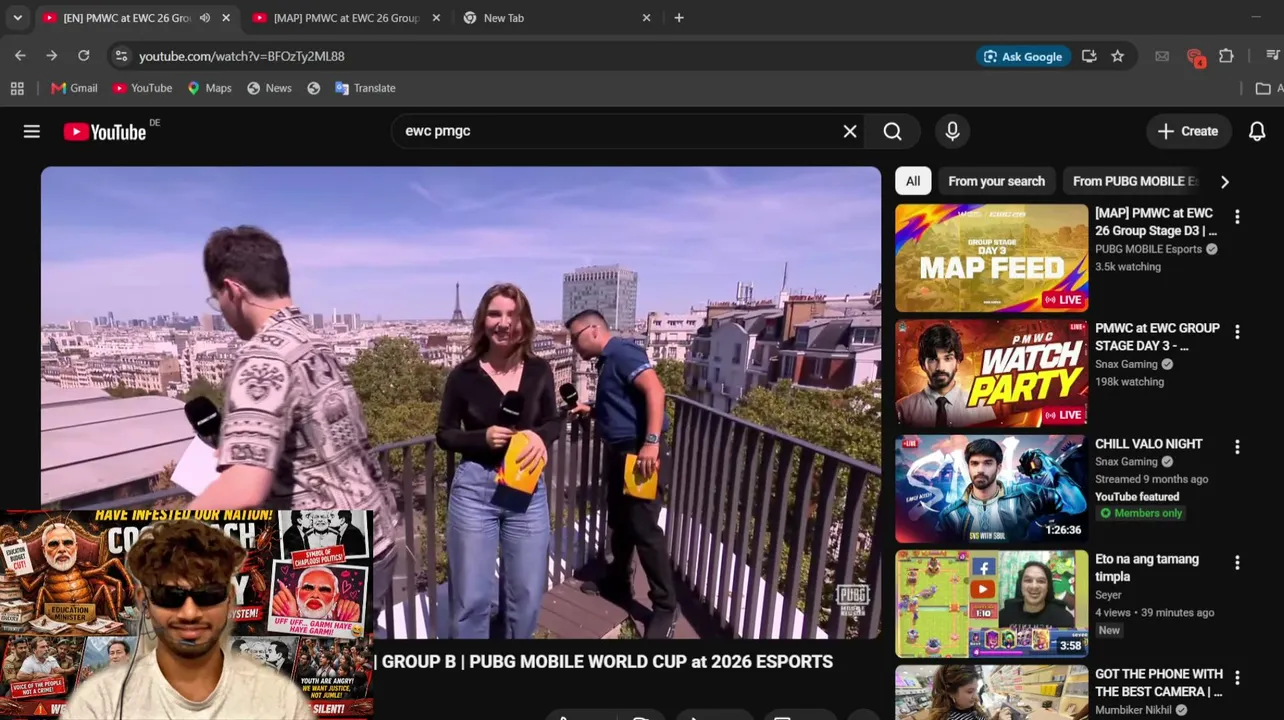Go to YouTube home via the logo
Image resolution: width=1284 pixels, height=720 pixels.
tap(105, 131)
